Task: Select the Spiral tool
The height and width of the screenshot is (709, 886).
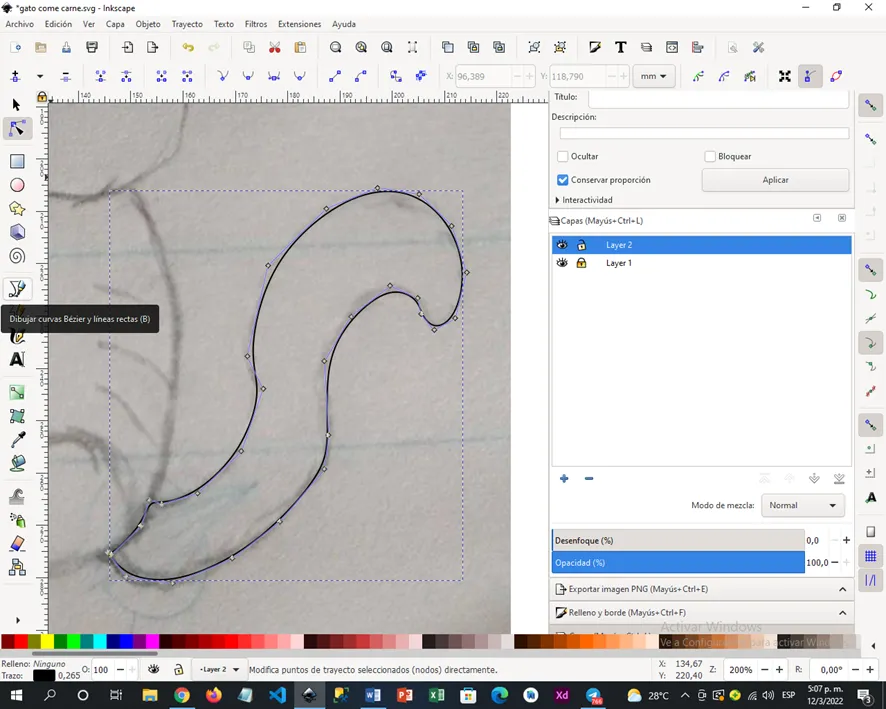Action: (x=17, y=256)
